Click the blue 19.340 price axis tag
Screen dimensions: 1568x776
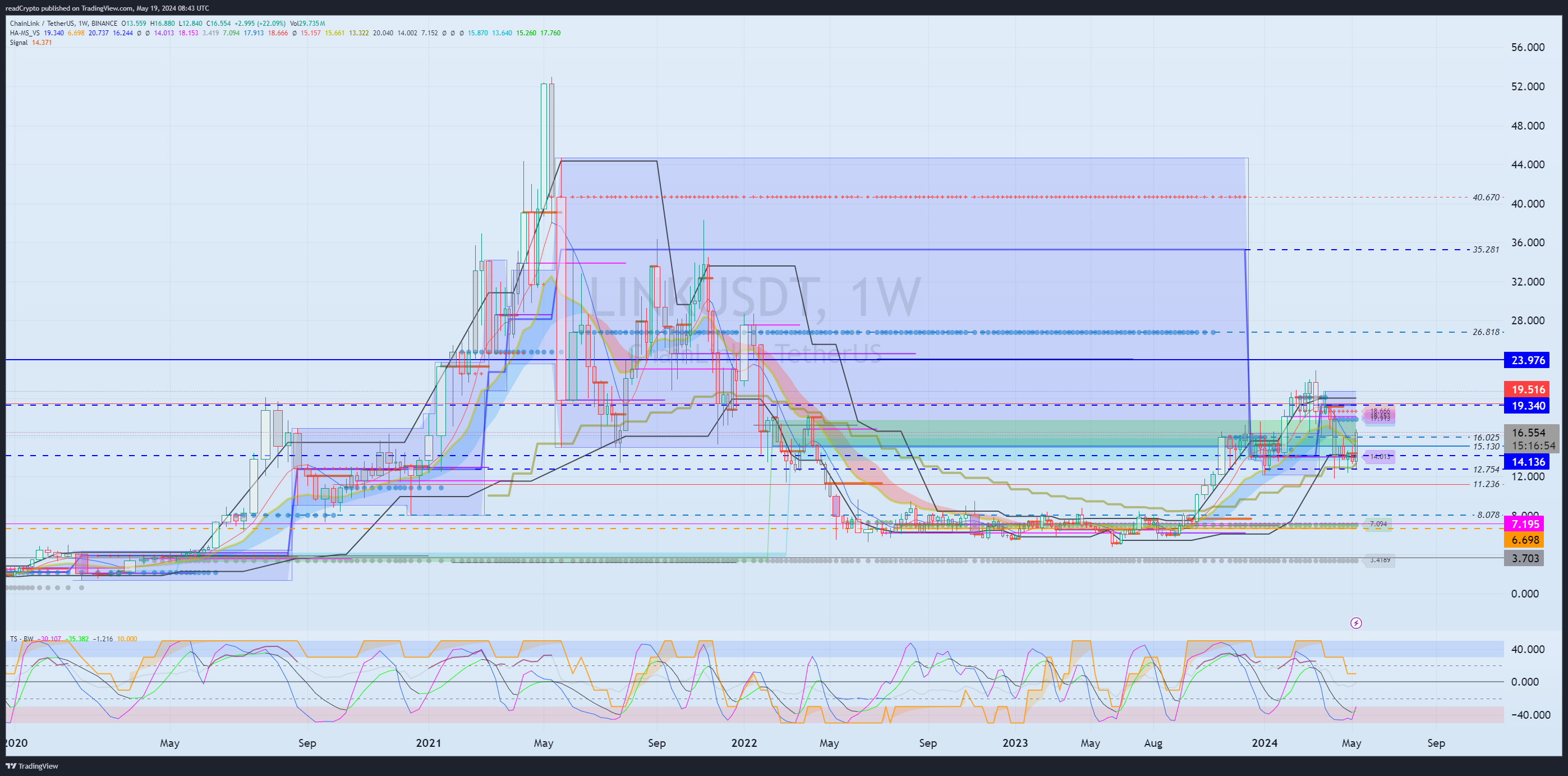[1528, 406]
